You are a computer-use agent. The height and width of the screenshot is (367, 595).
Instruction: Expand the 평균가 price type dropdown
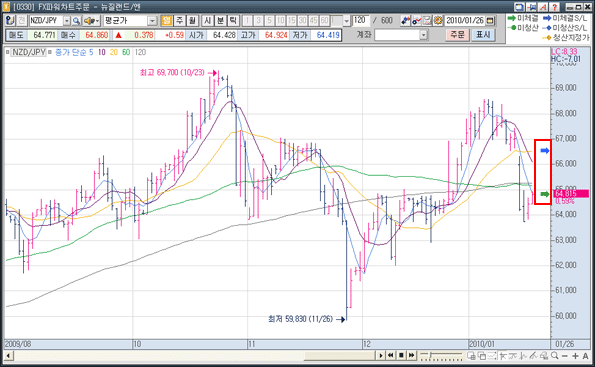(152, 20)
